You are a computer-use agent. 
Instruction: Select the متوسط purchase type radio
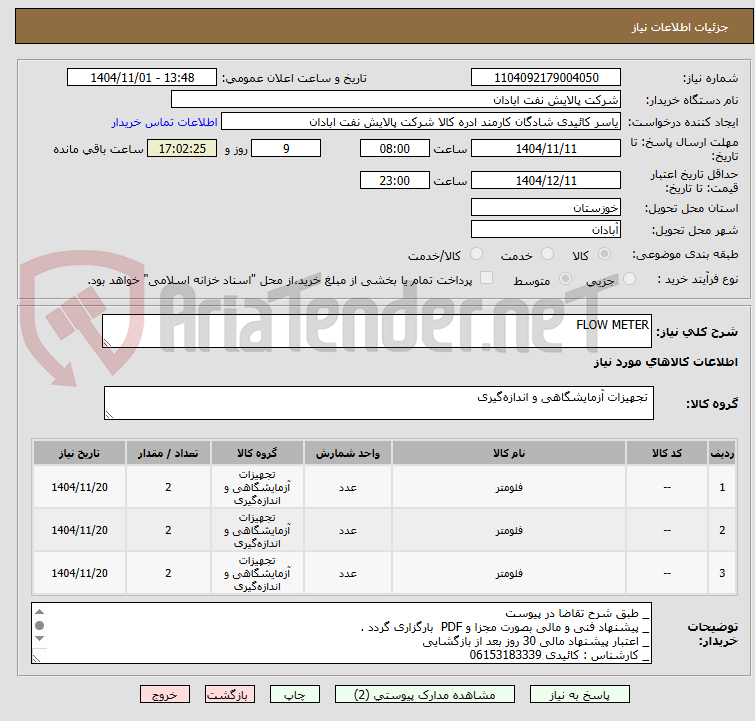click(x=565, y=279)
